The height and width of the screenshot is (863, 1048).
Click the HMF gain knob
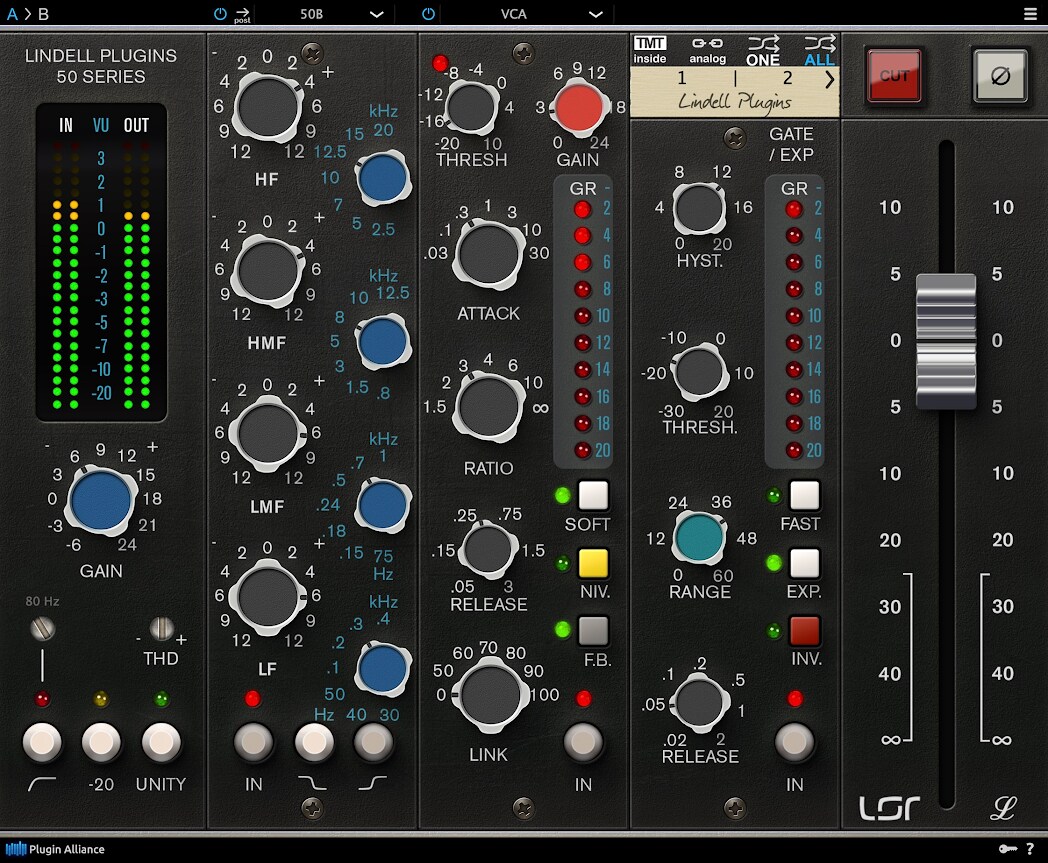[x=267, y=271]
